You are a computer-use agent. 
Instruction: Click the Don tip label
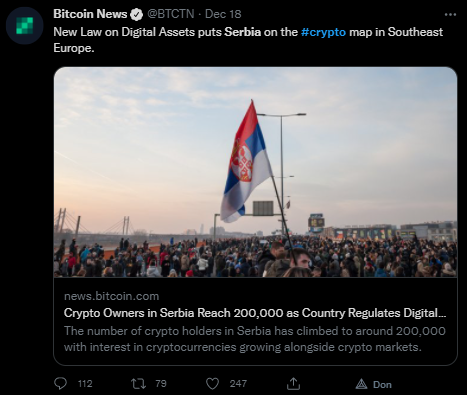(x=382, y=384)
